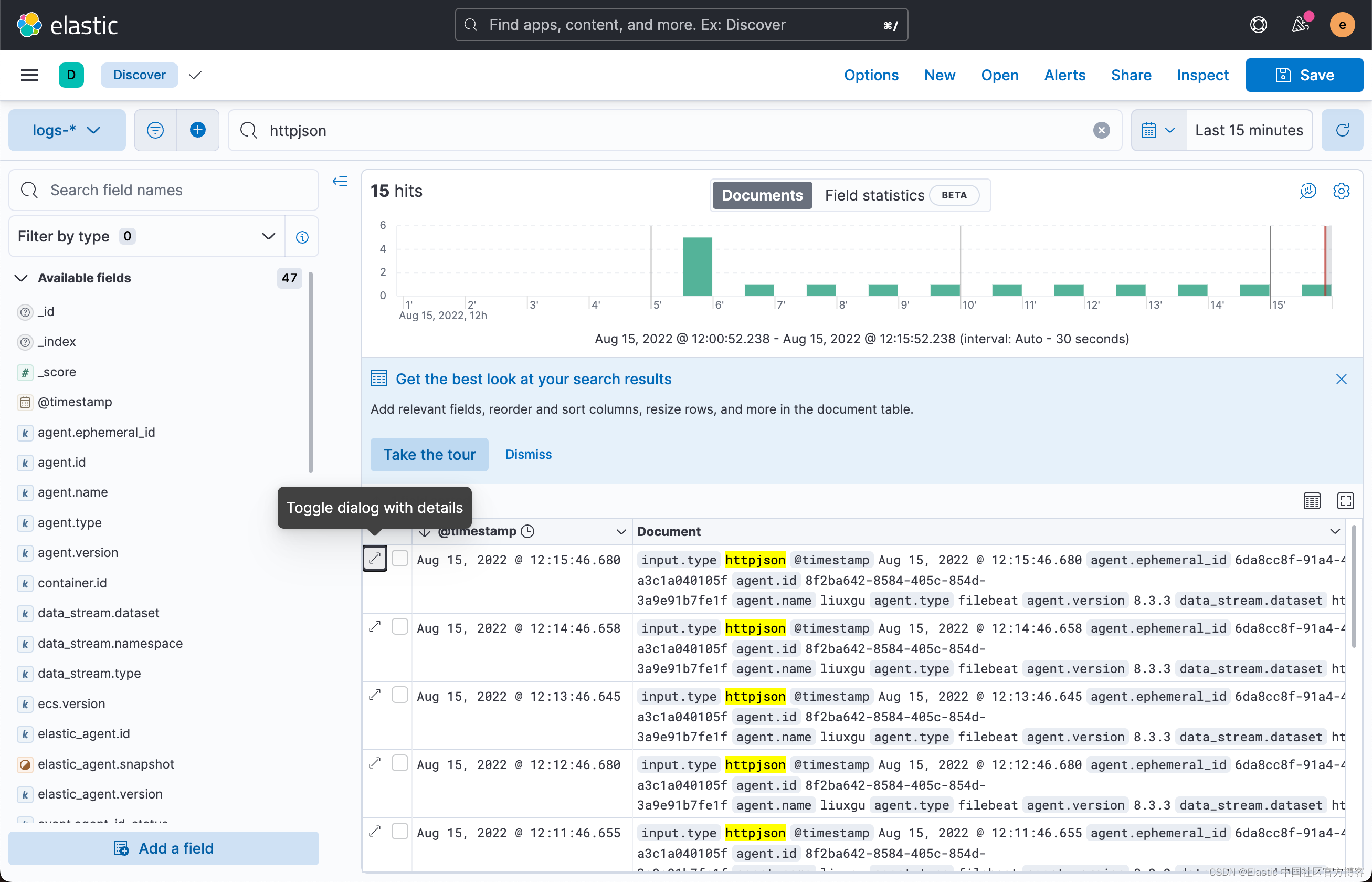Clear the httpjson search query
This screenshot has height=882, width=1372.
point(1101,130)
